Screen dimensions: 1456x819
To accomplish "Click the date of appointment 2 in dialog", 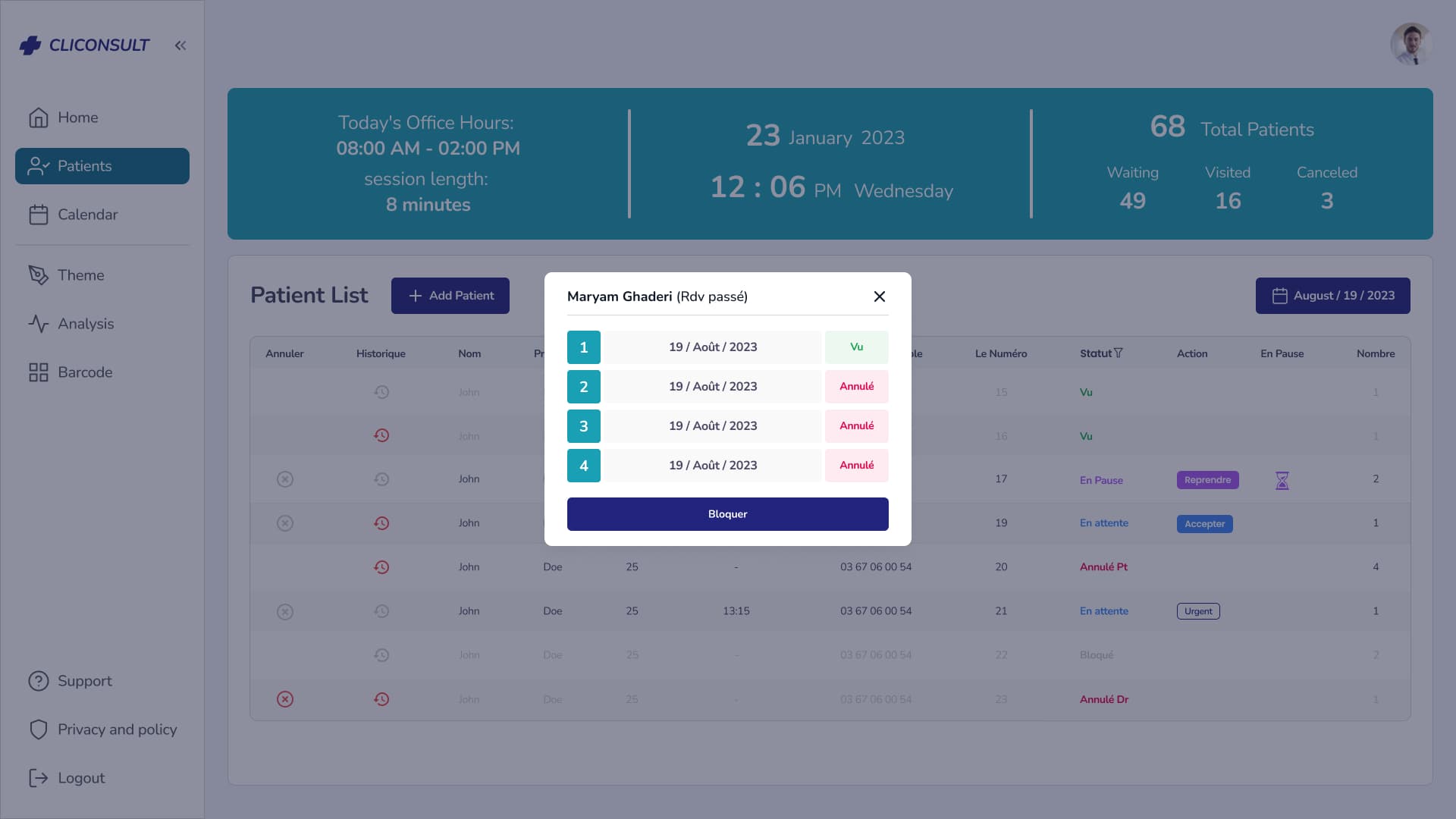I will pos(713,387).
